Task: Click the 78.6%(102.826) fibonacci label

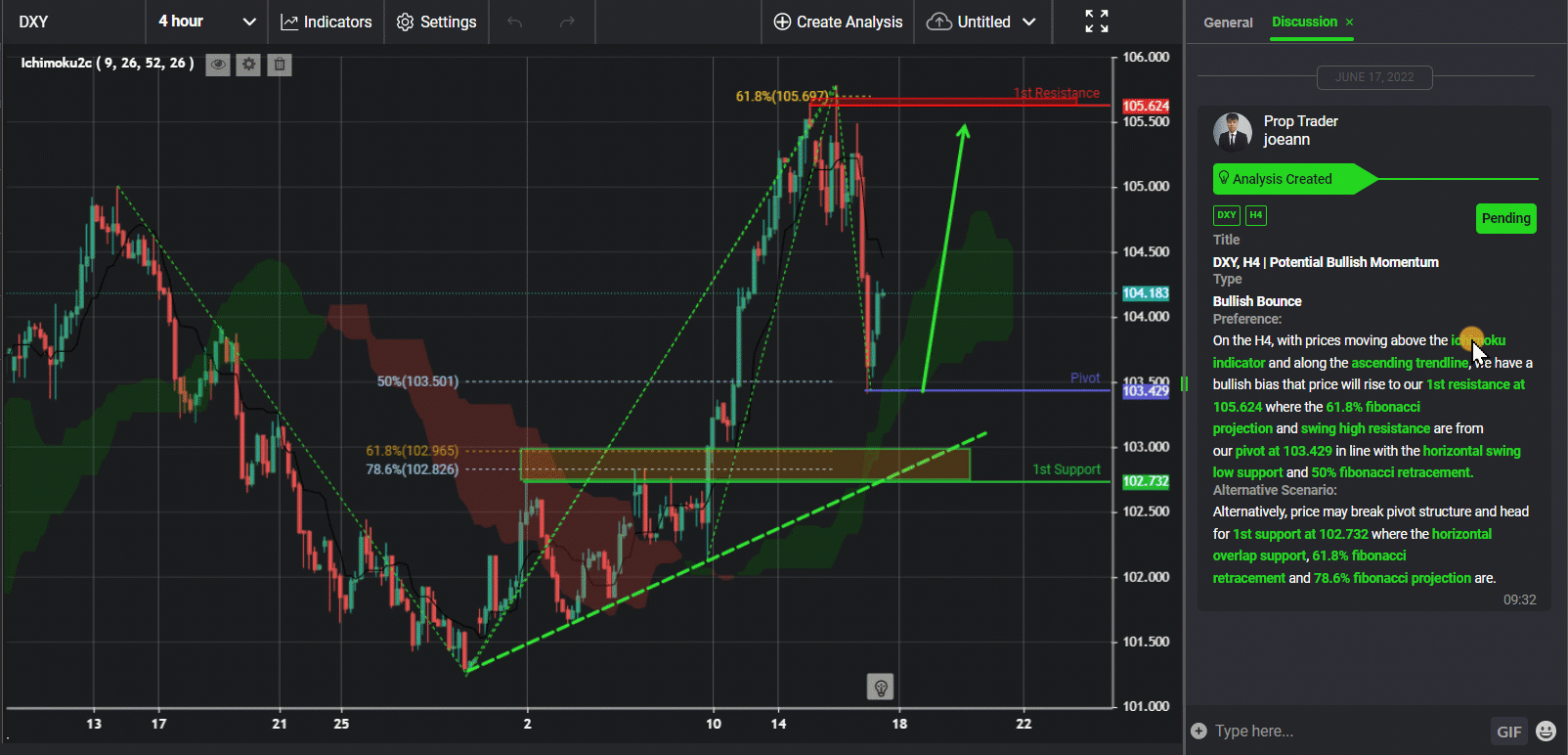Action: point(412,469)
